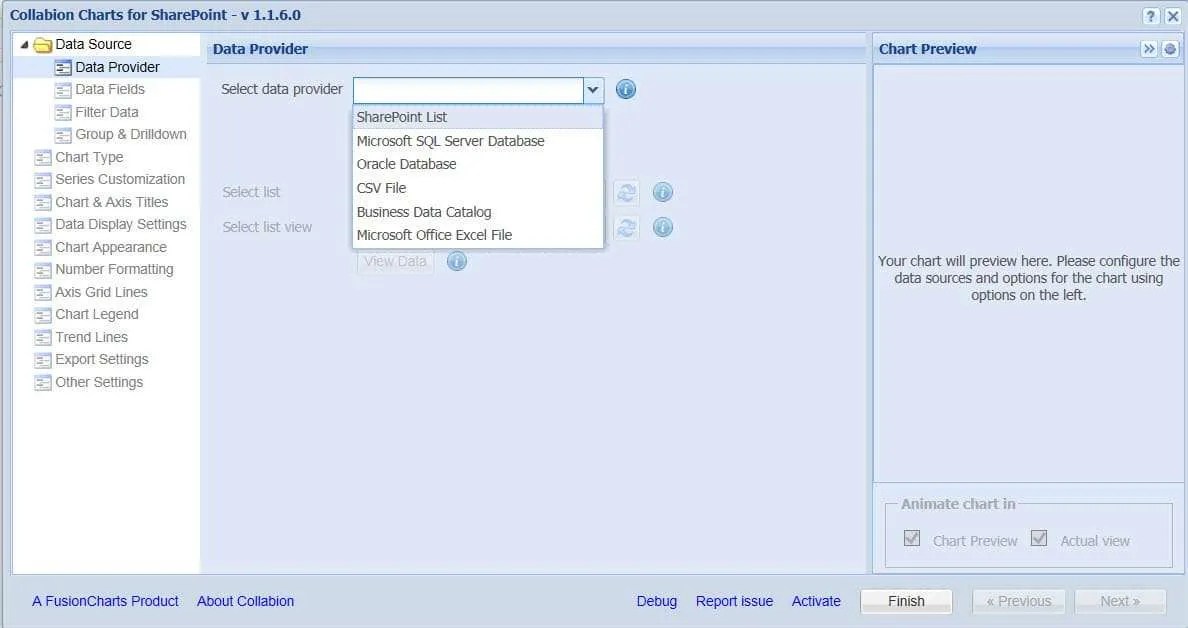Select the Chart Appearance tree item label
1188x628 pixels.
click(x=111, y=248)
